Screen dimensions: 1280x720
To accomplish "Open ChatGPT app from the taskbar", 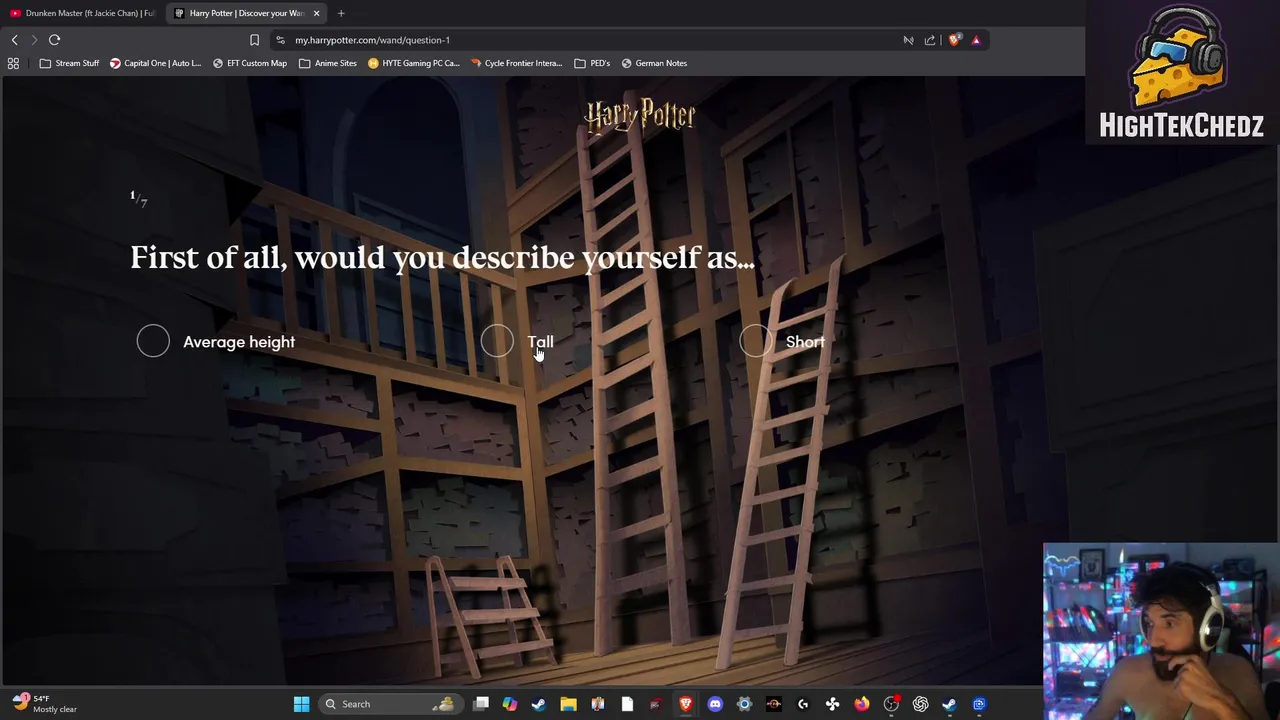I will click(x=920, y=704).
